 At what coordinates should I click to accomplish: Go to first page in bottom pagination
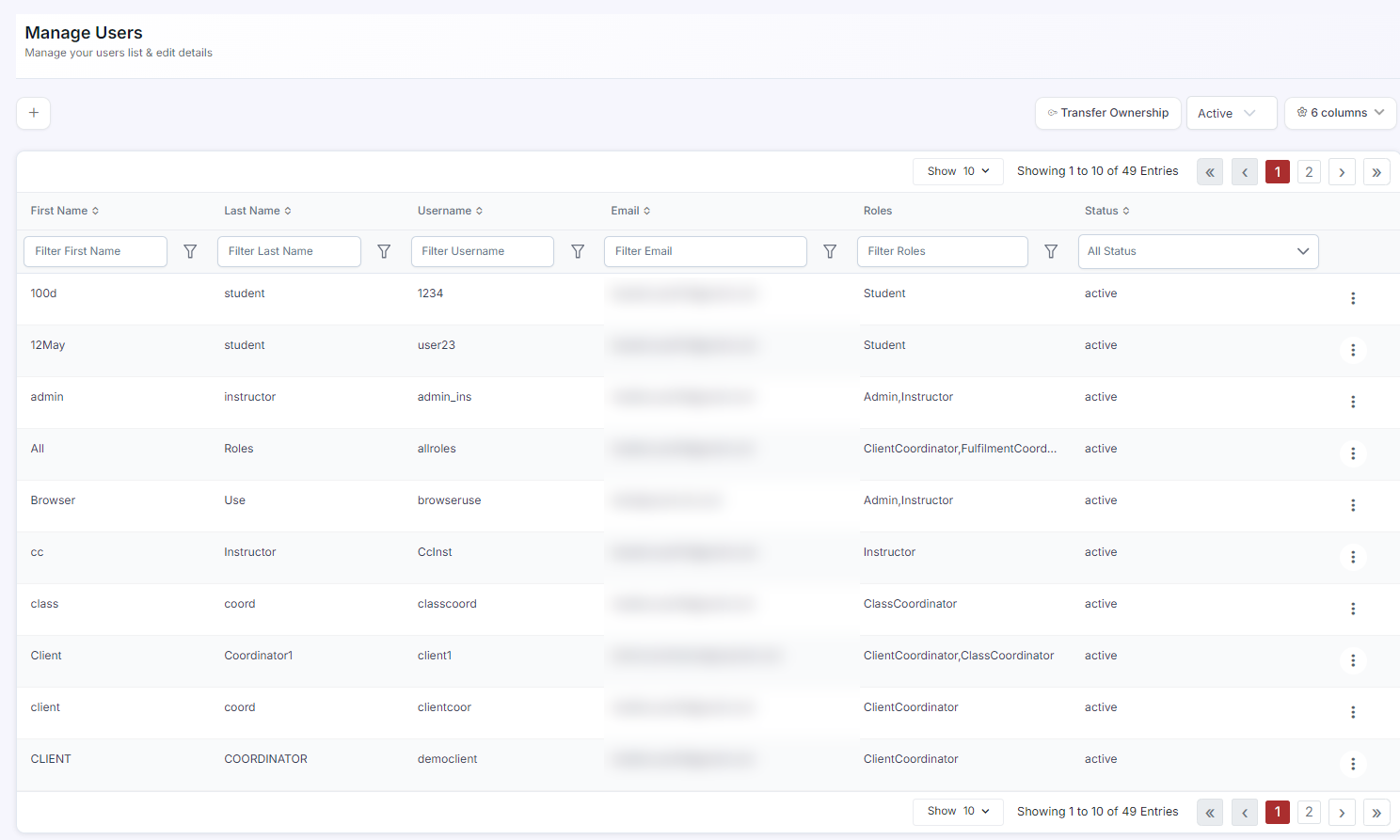pos(1210,813)
